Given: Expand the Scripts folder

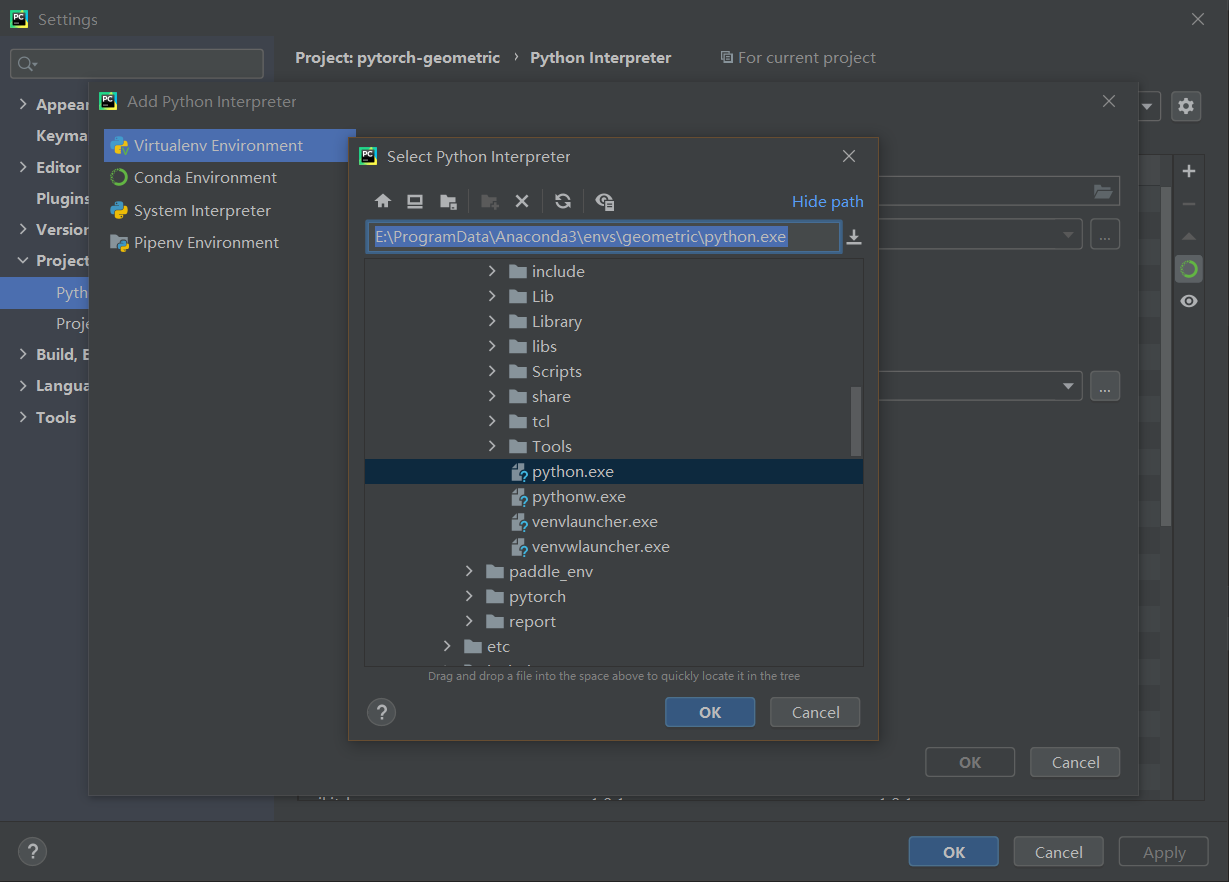Looking at the screenshot, I should [x=491, y=371].
